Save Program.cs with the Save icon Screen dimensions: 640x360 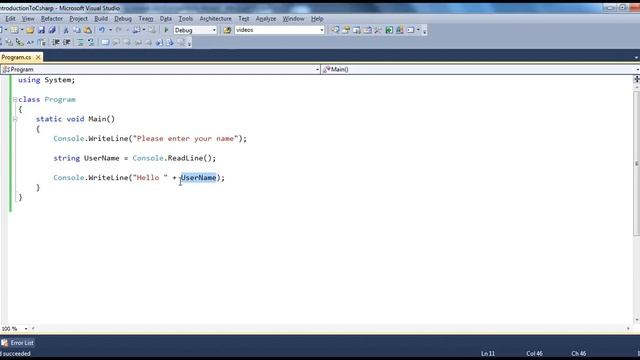pyautogui.click(x=41, y=30)
